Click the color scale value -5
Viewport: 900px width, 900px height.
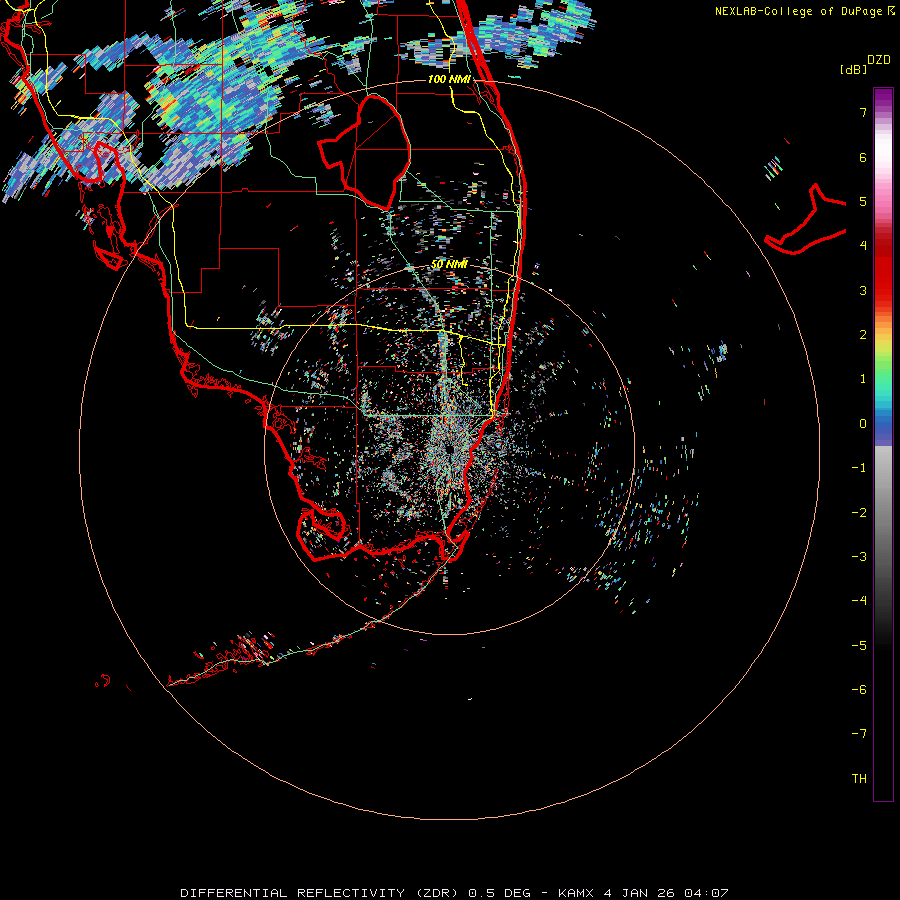click(x=859, y=646)
